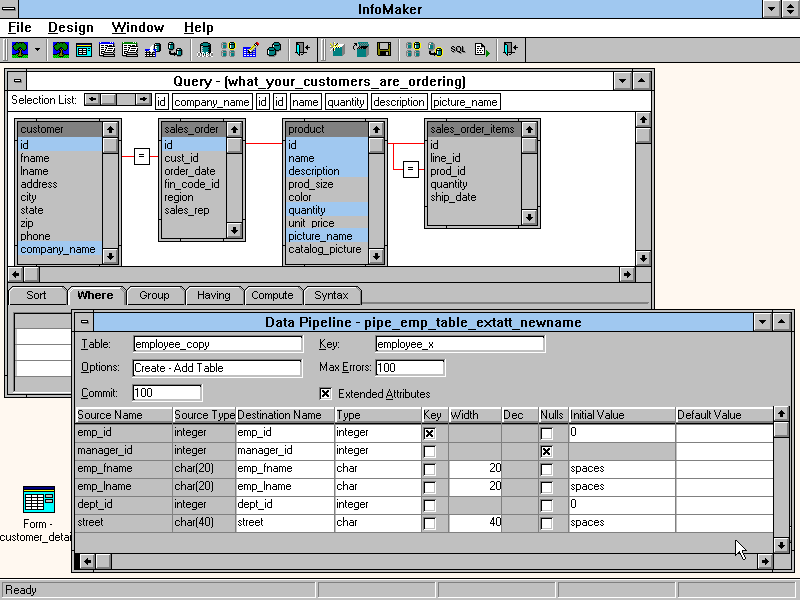Click the Selection List right scroll arrow
This screenshot has height=600, width=800.
pyautogui.click(x=144, y=99)
